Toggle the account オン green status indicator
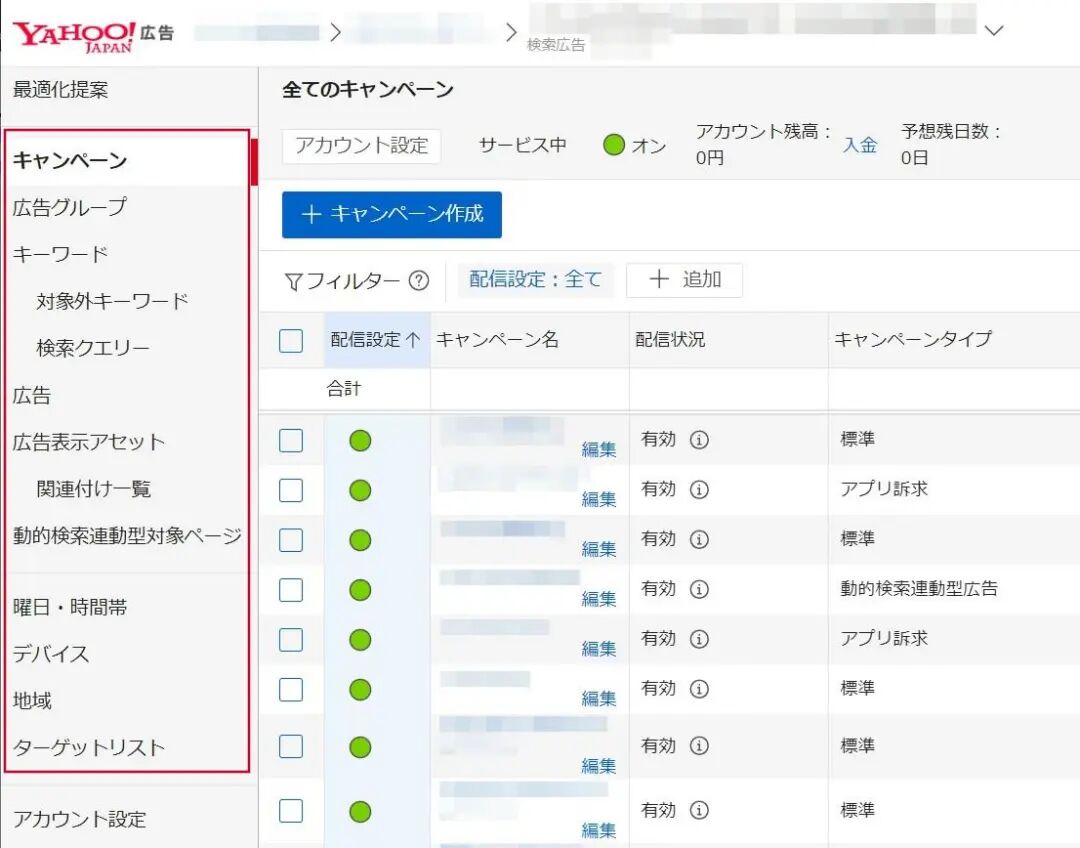Screen dimensions: 1080x848 pos(614,145)
